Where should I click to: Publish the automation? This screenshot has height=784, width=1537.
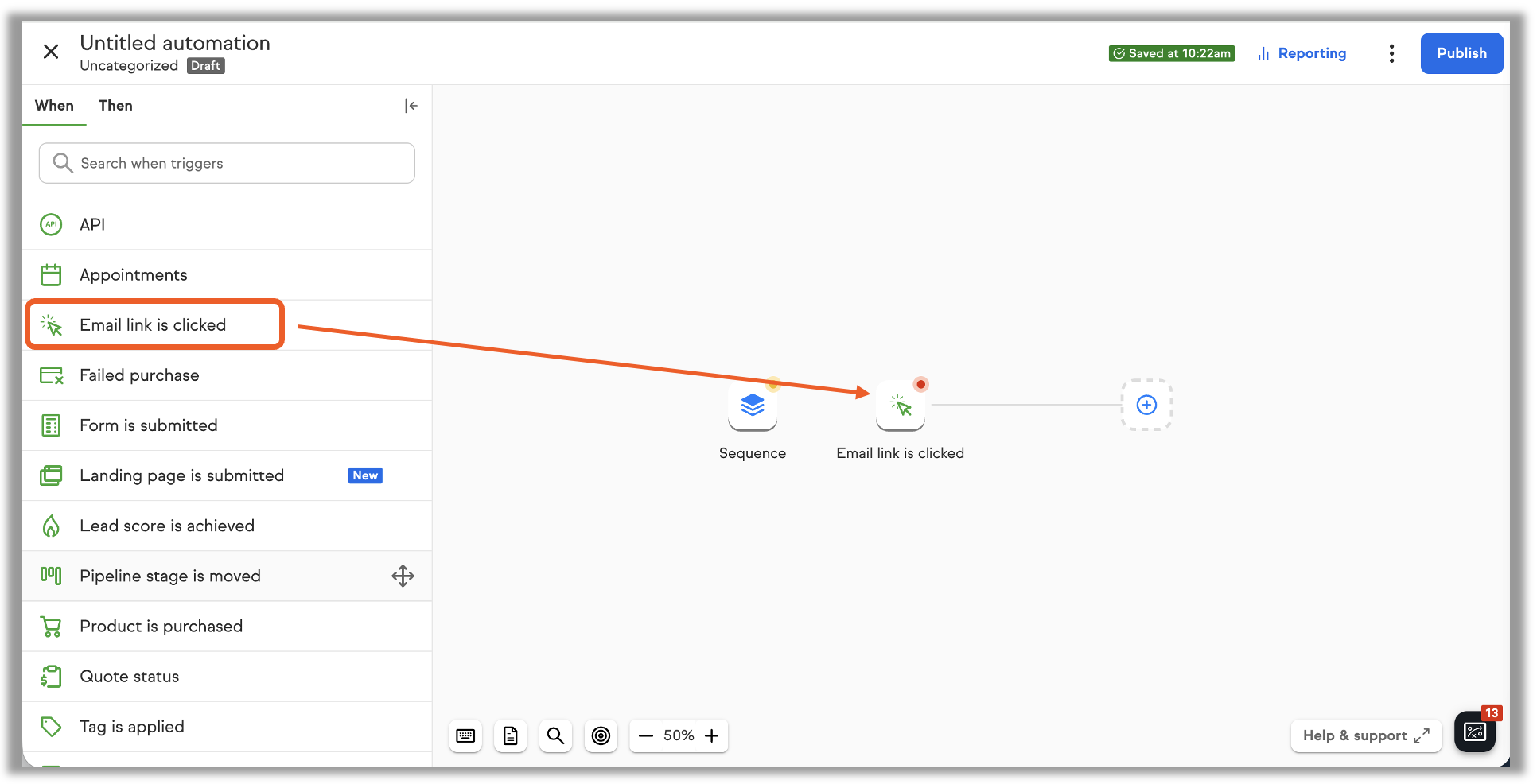point(1461,53)
